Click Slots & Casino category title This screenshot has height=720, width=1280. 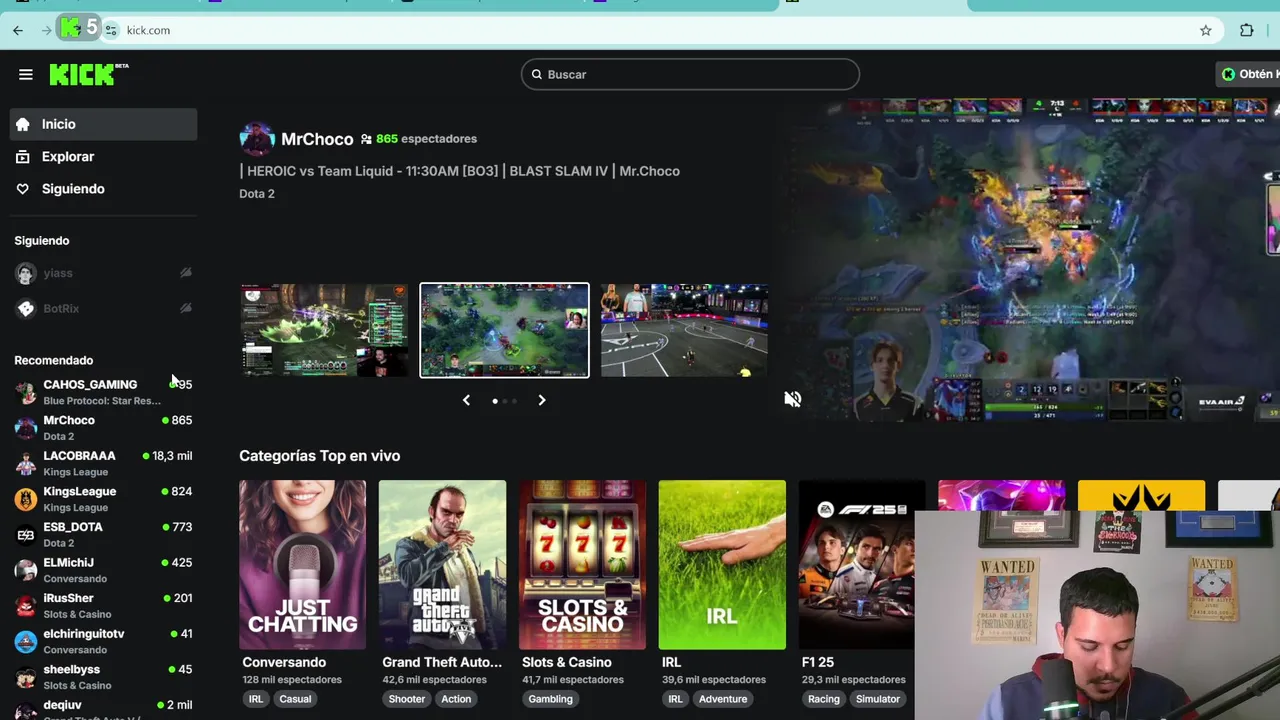pos(567,662)
